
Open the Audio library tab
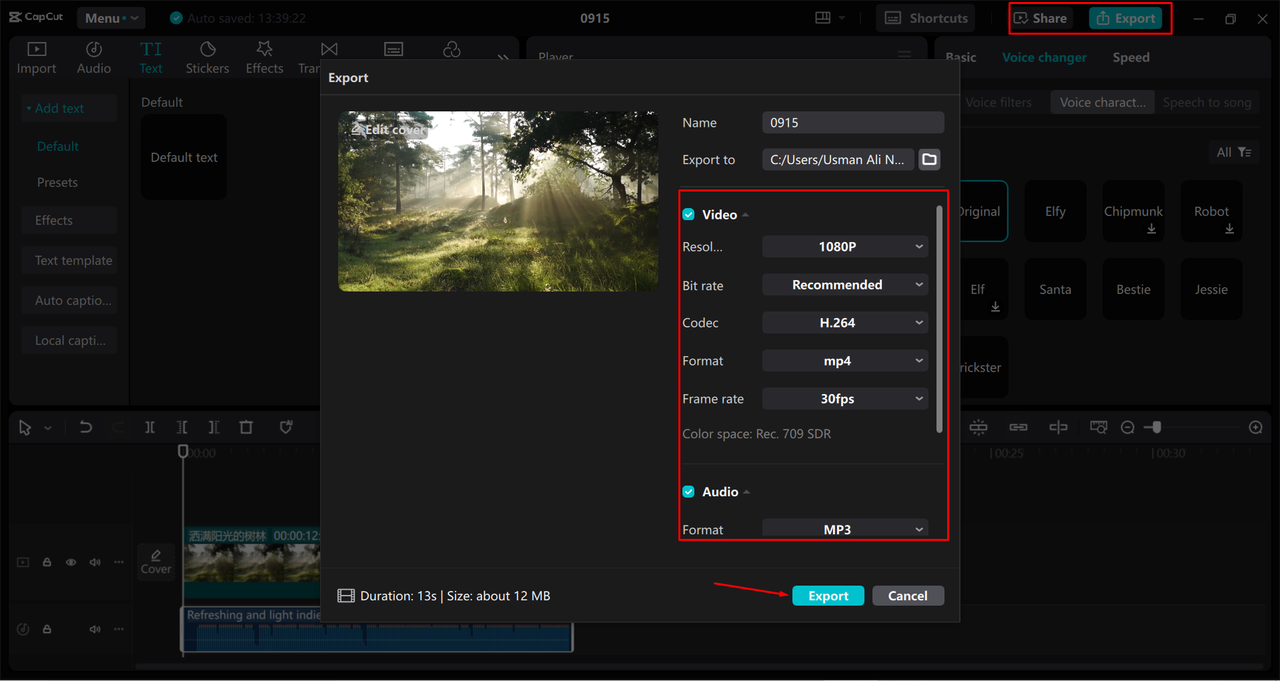[x=94, y=58]
